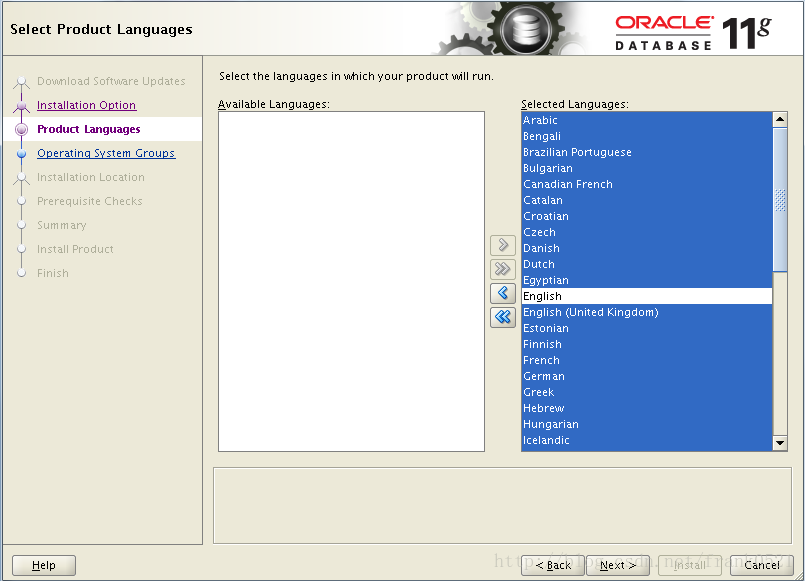805x581 pixels.
Task: Select the unhighlighted English entry
Action: tap(647, 296)
